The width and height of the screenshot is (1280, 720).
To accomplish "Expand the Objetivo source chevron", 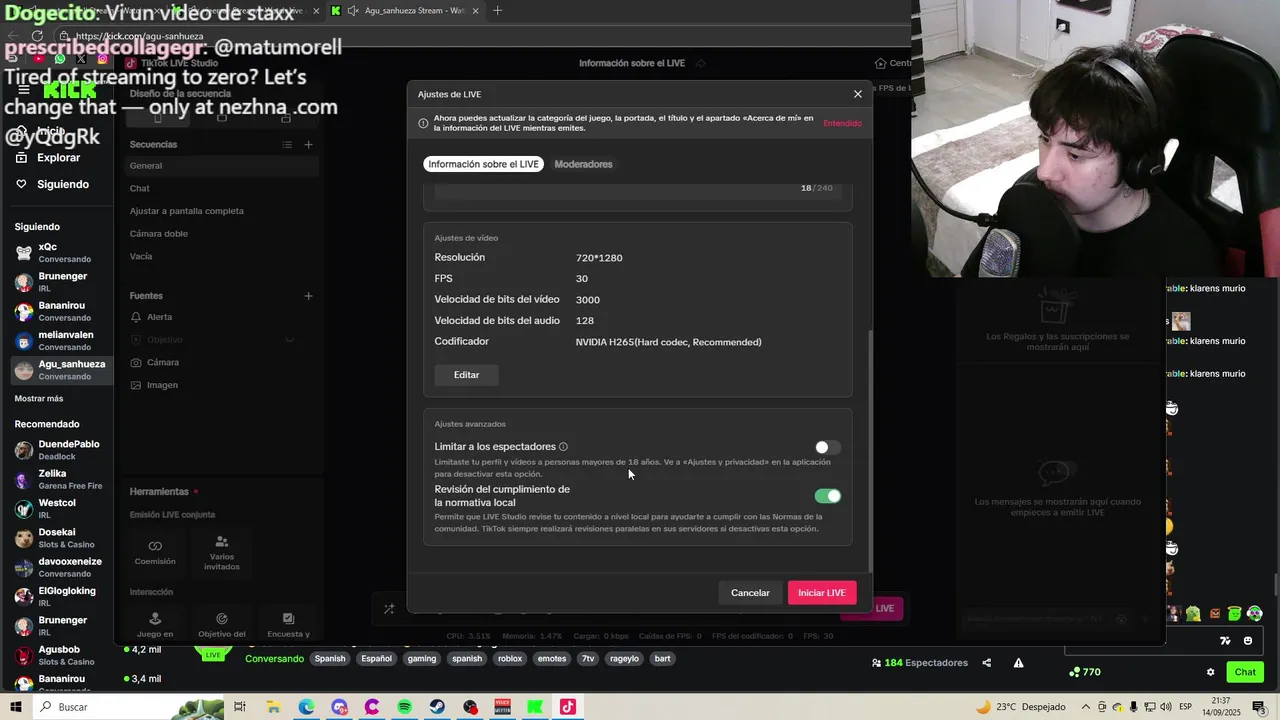I will click(289, 340).
